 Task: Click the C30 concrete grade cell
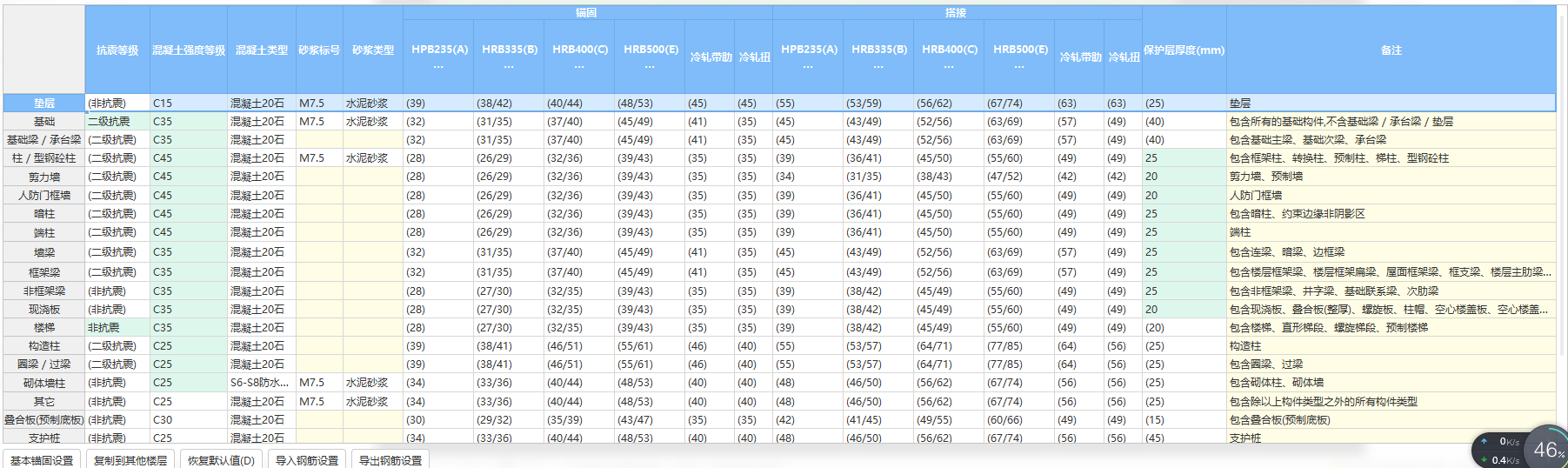coord(189,420)
